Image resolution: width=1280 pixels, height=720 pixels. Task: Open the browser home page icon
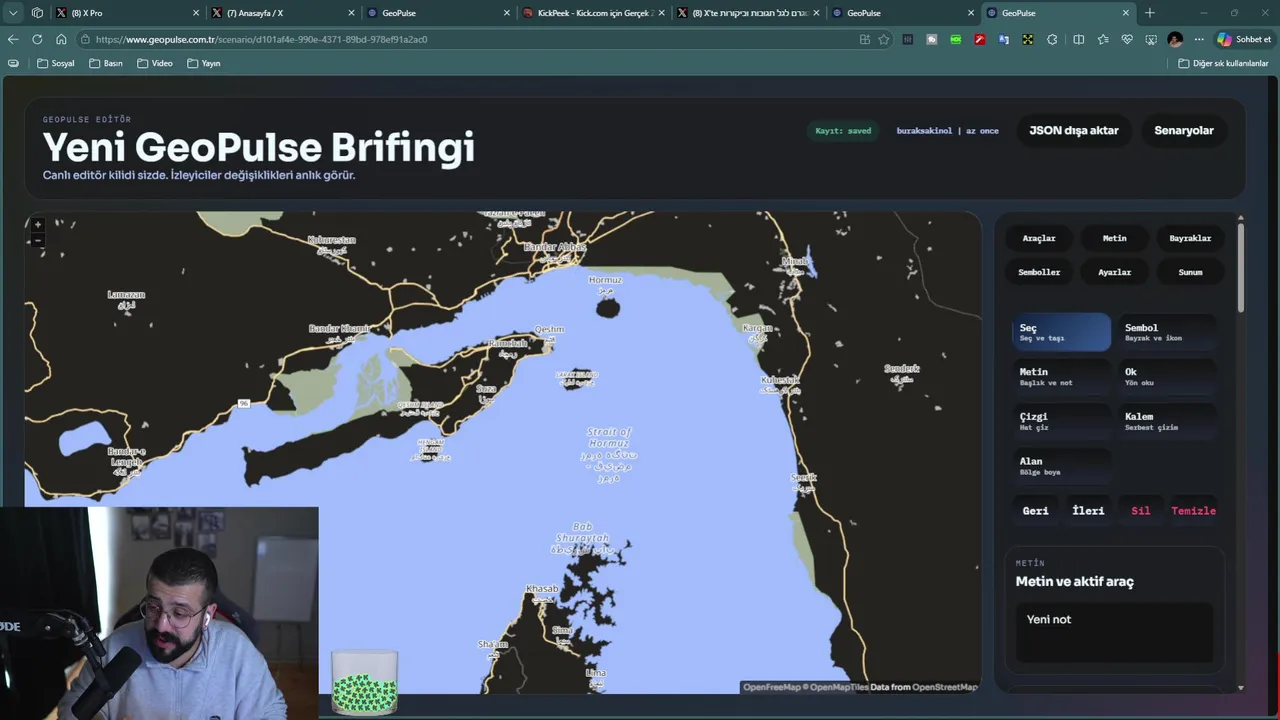(61, 39)
